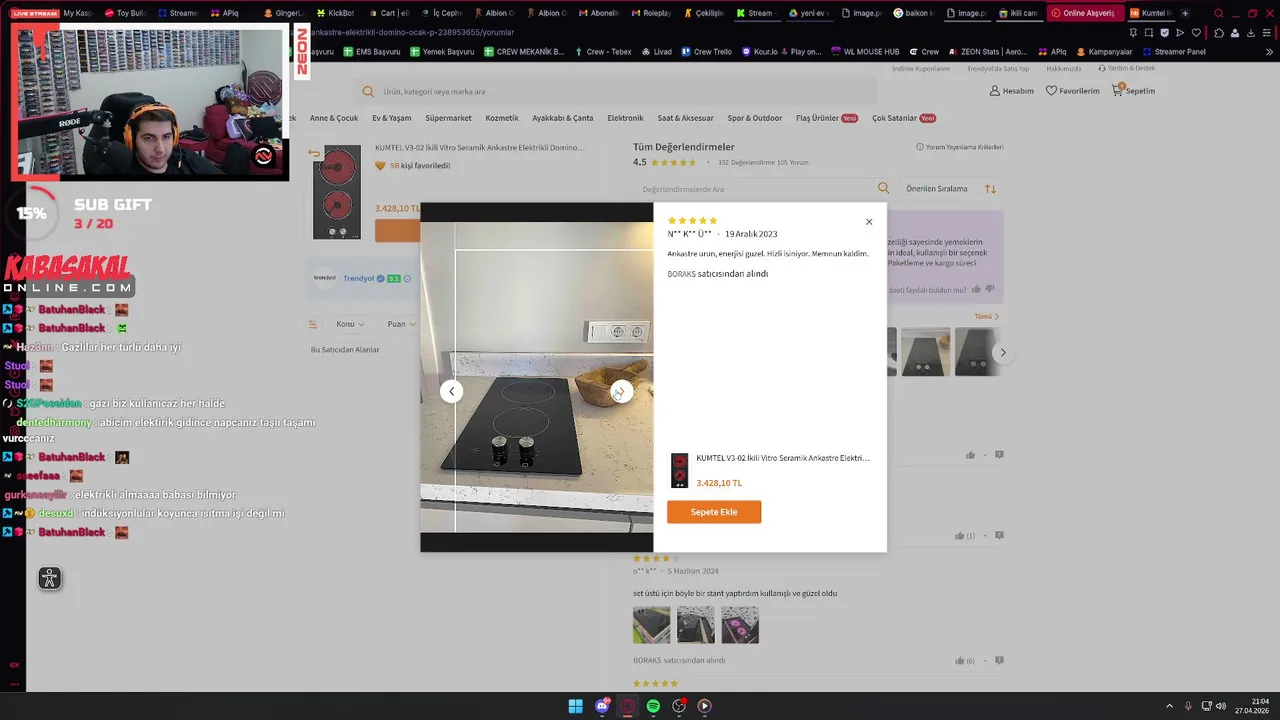Click thumbs up on the review summary
The height and width of the screenshot is (720, 1280).
click(x=976, y=290)
